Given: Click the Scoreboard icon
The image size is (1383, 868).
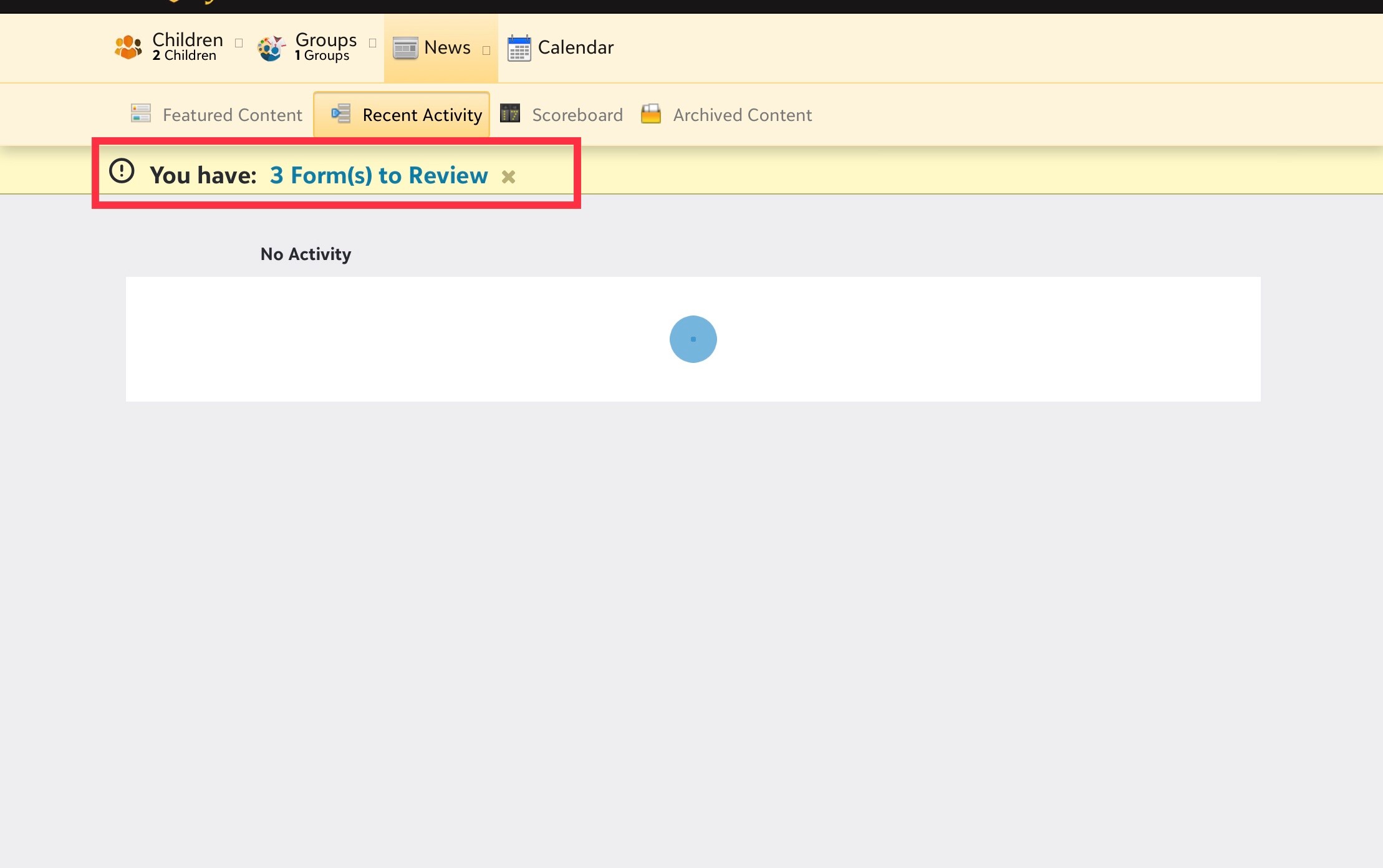Looking at the screenshot, I should click(x=510, y=113).
